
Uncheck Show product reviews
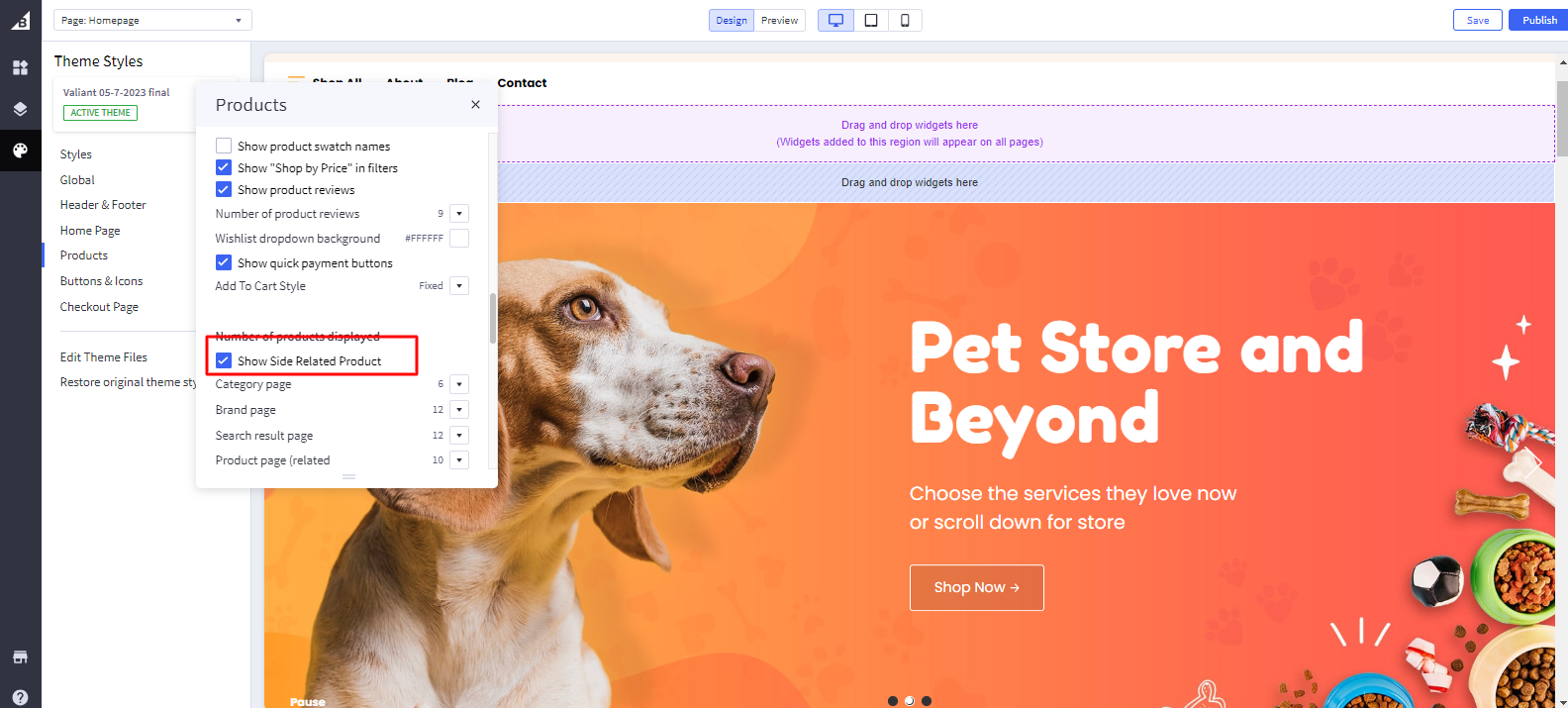[224, 189]
